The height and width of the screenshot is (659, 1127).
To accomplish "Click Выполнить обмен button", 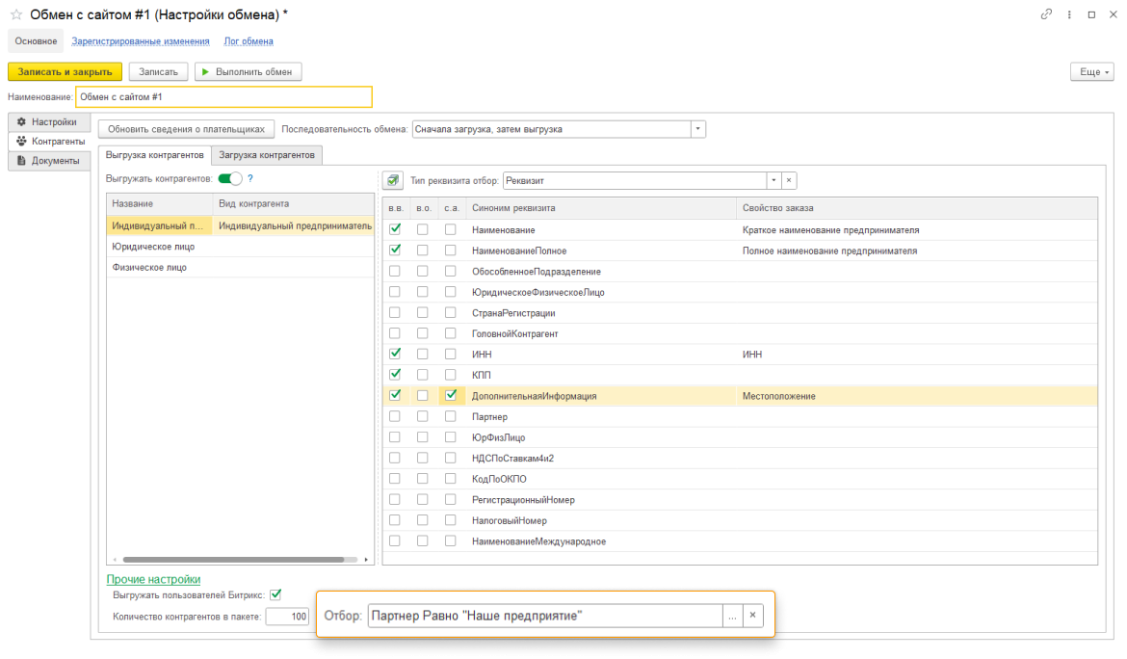I will point(248,71).
